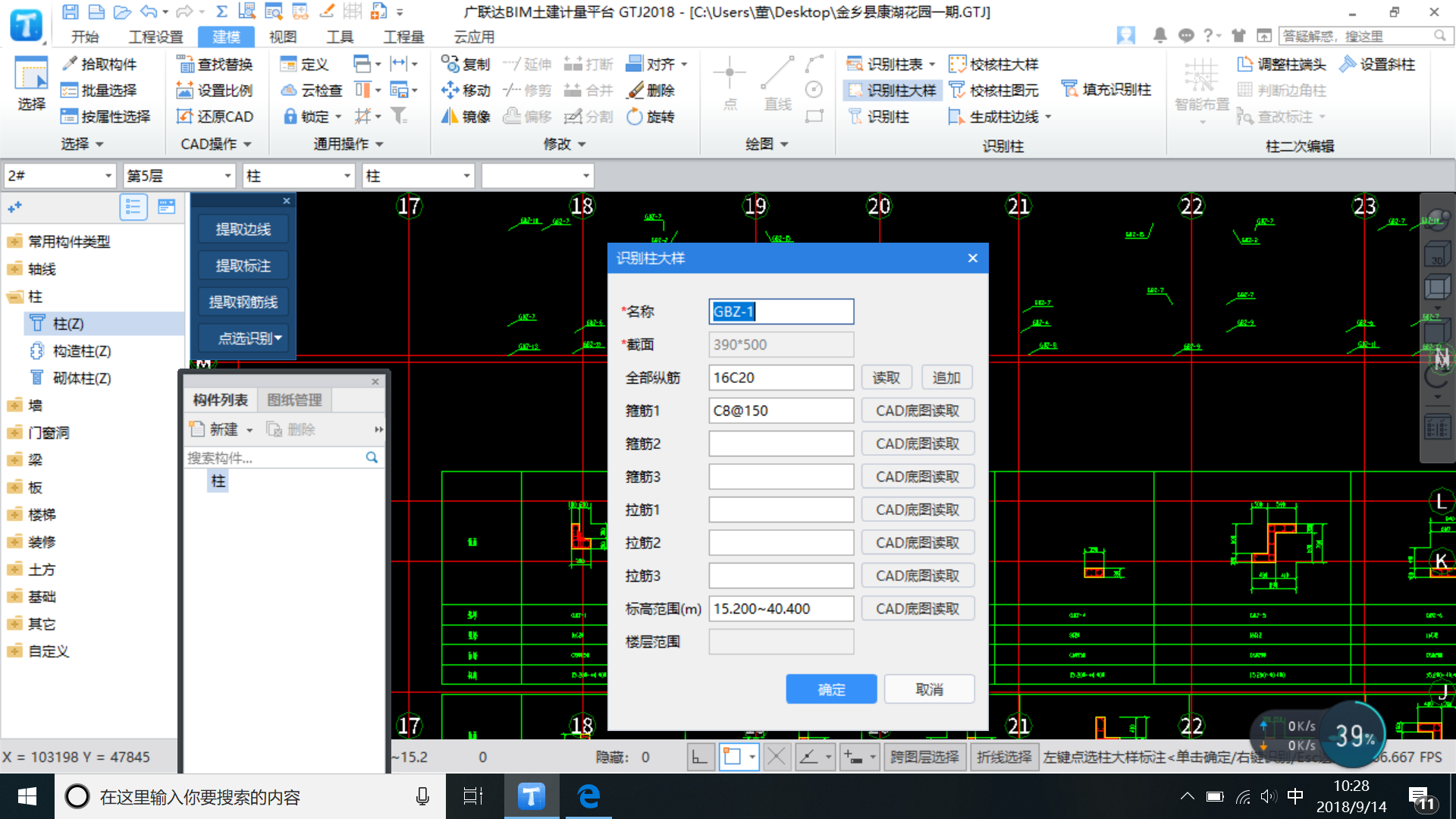
Task: Click the save icon in quick access toolbar
Action: pyautogui.click(x=70, y=11)
